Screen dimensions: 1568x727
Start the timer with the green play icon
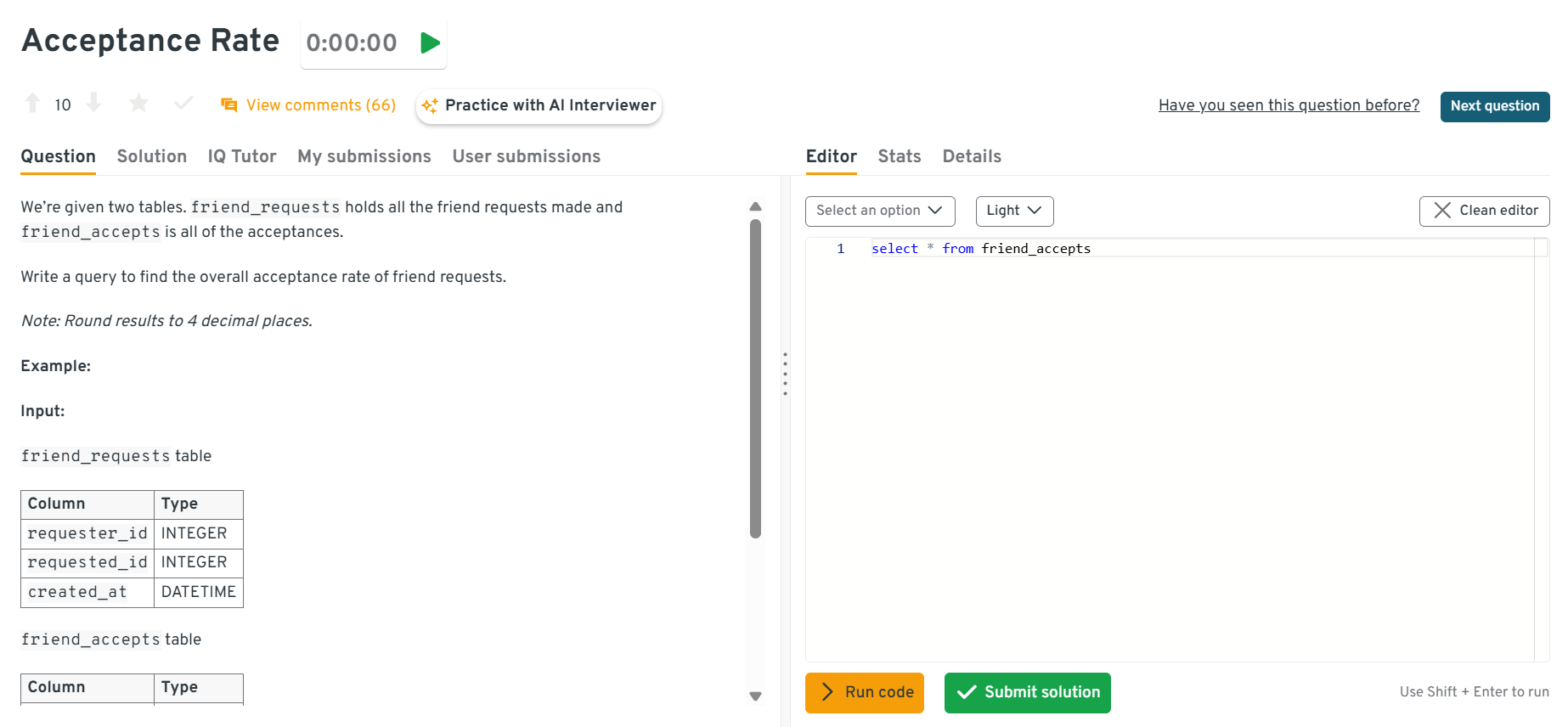[x=430, y=42]
